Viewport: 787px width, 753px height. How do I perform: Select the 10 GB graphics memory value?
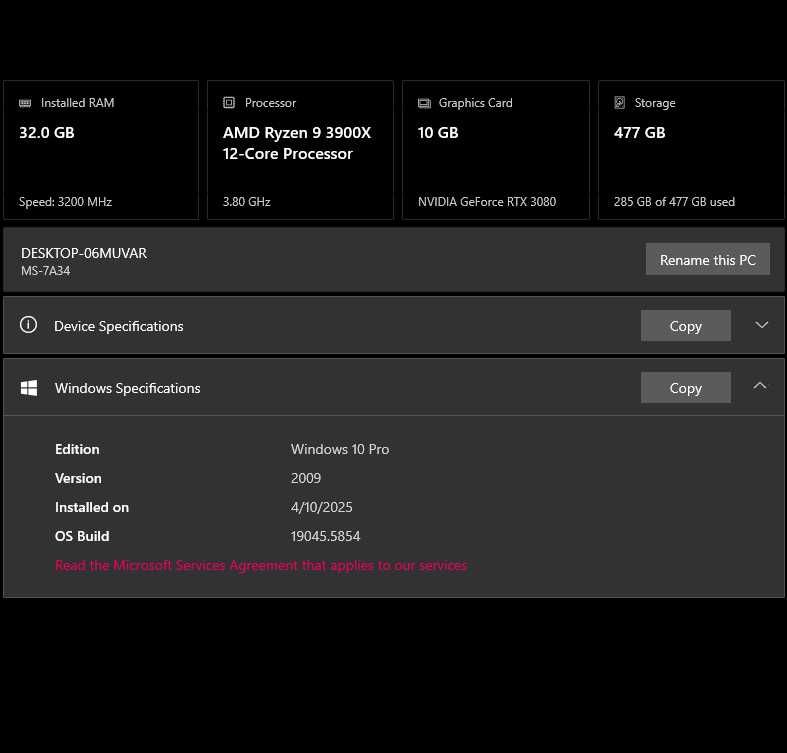click(438, 133)
